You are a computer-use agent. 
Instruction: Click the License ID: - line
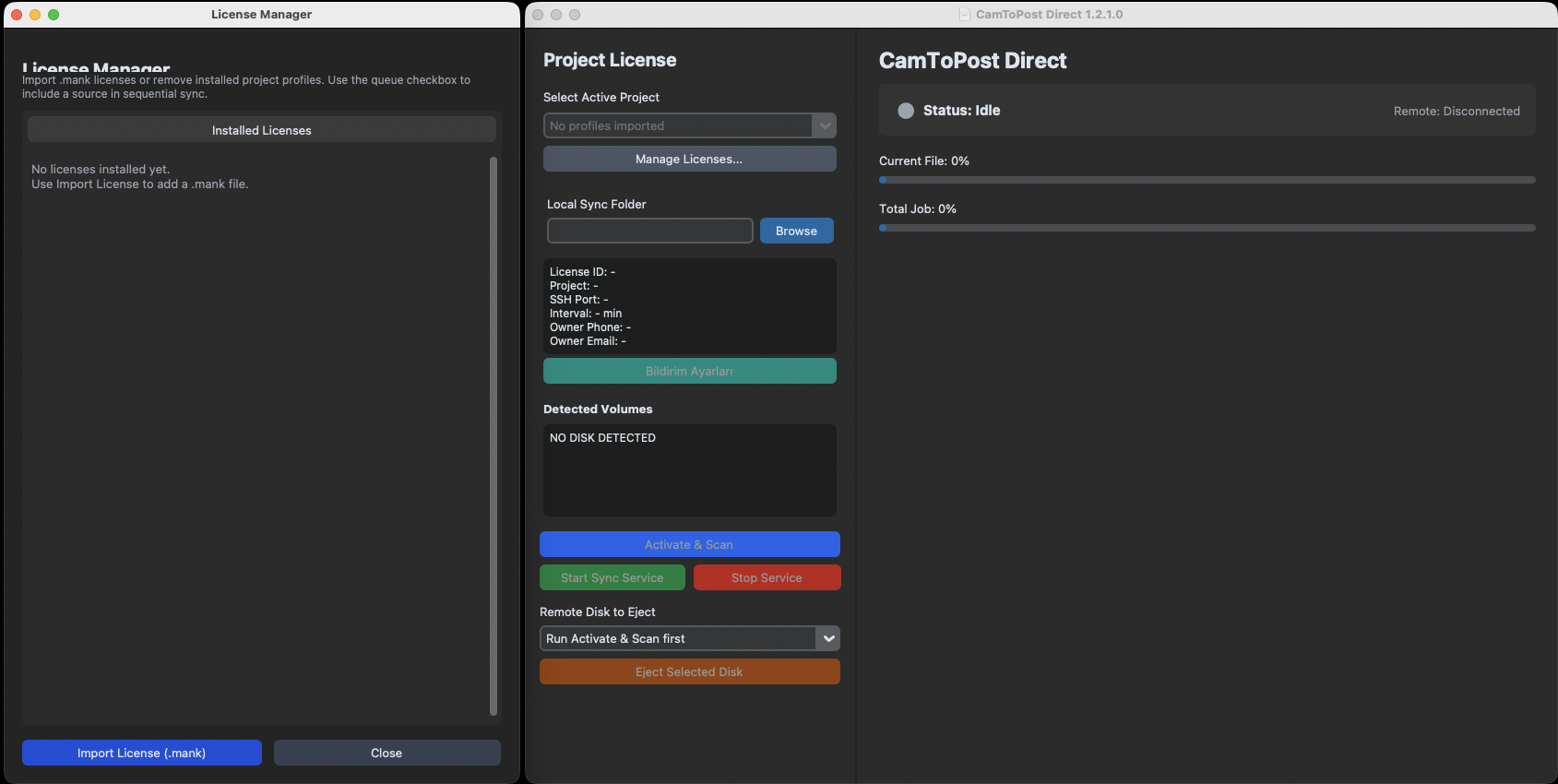[582, 272]
